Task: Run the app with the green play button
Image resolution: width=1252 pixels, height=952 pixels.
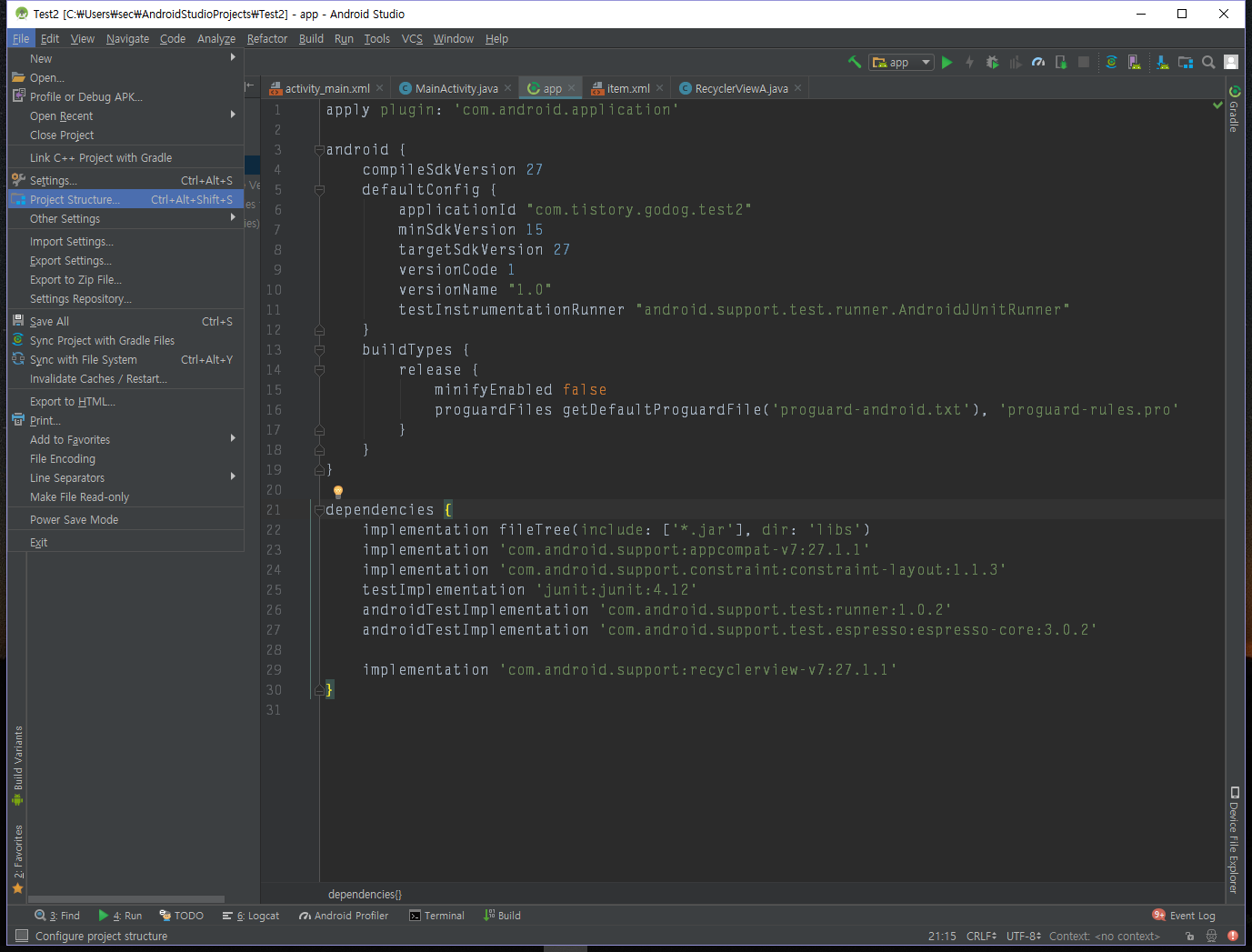Action: pos(947,62)
